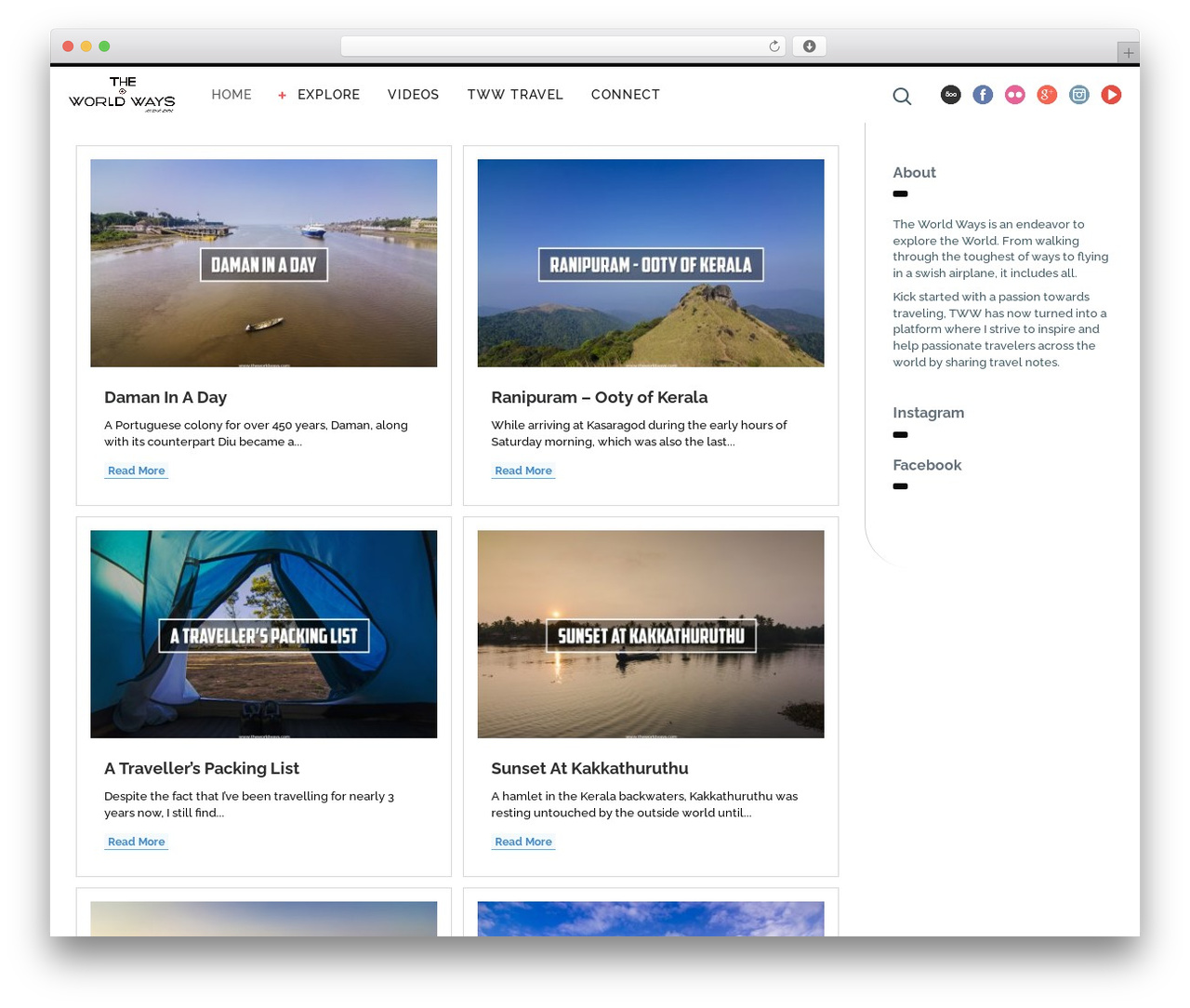Click The World Ways logo
Screen dimensions: 1190x1008
tap(122, 95)
